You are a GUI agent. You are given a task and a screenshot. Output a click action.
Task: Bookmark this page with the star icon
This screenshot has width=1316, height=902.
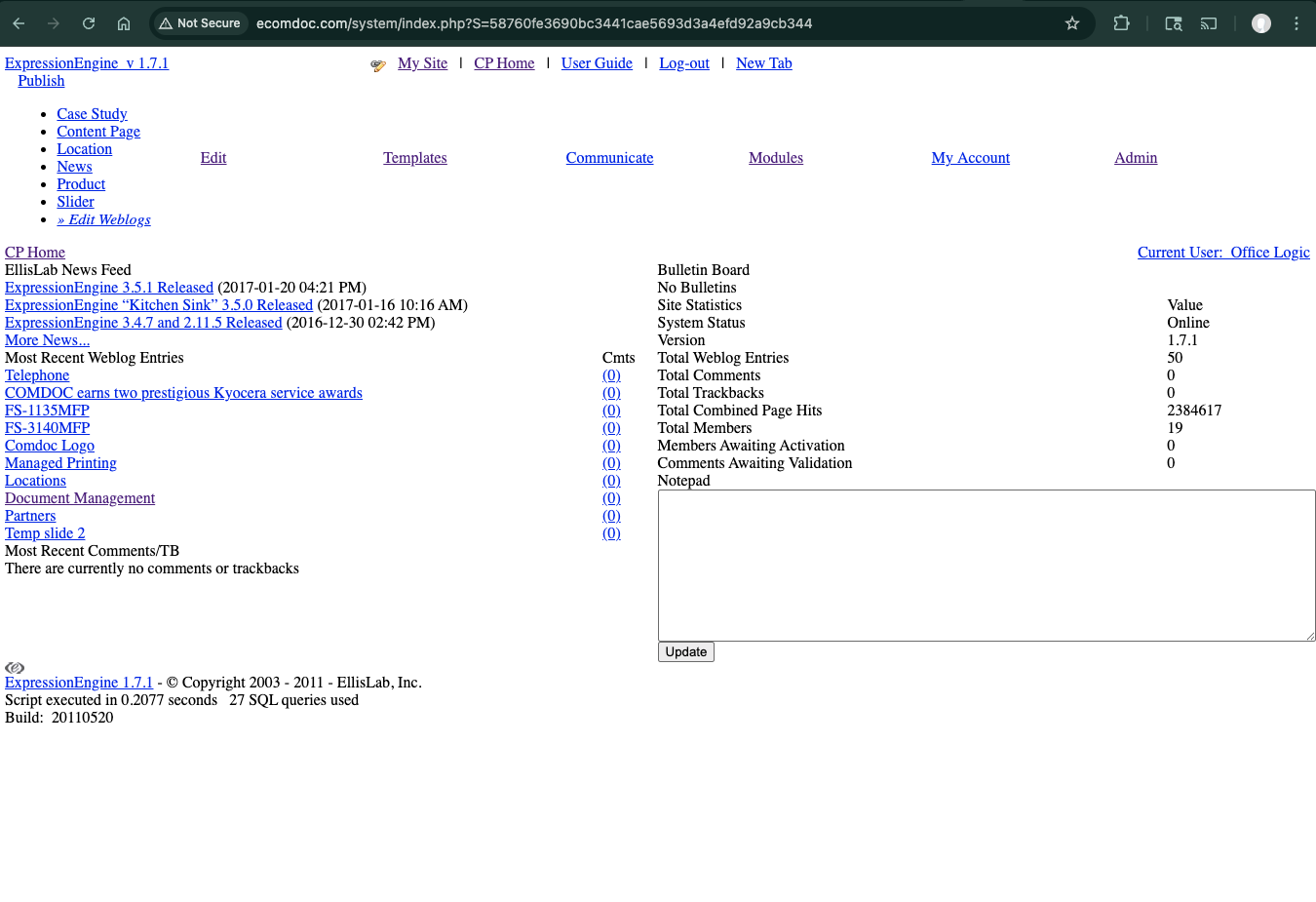pyautogui.click(x=1072, y=21)
